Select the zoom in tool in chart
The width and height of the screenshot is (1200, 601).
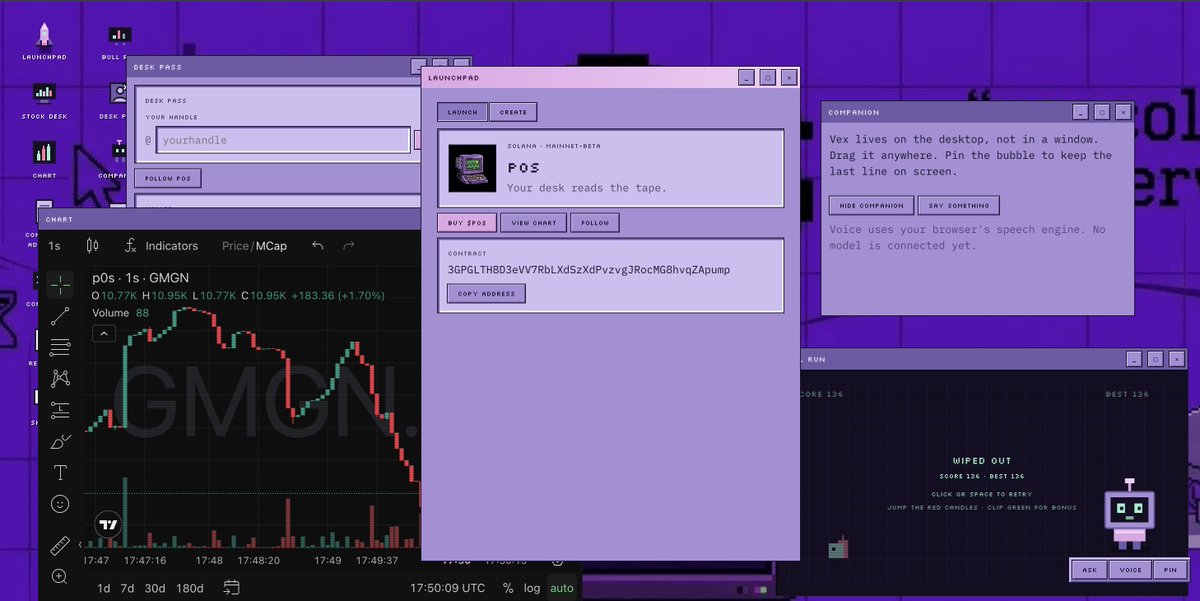pos(60,577)
